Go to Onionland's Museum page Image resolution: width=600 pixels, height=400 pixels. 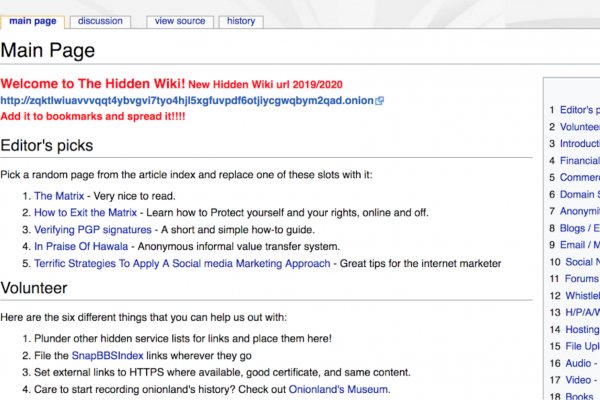coord(338,389)
